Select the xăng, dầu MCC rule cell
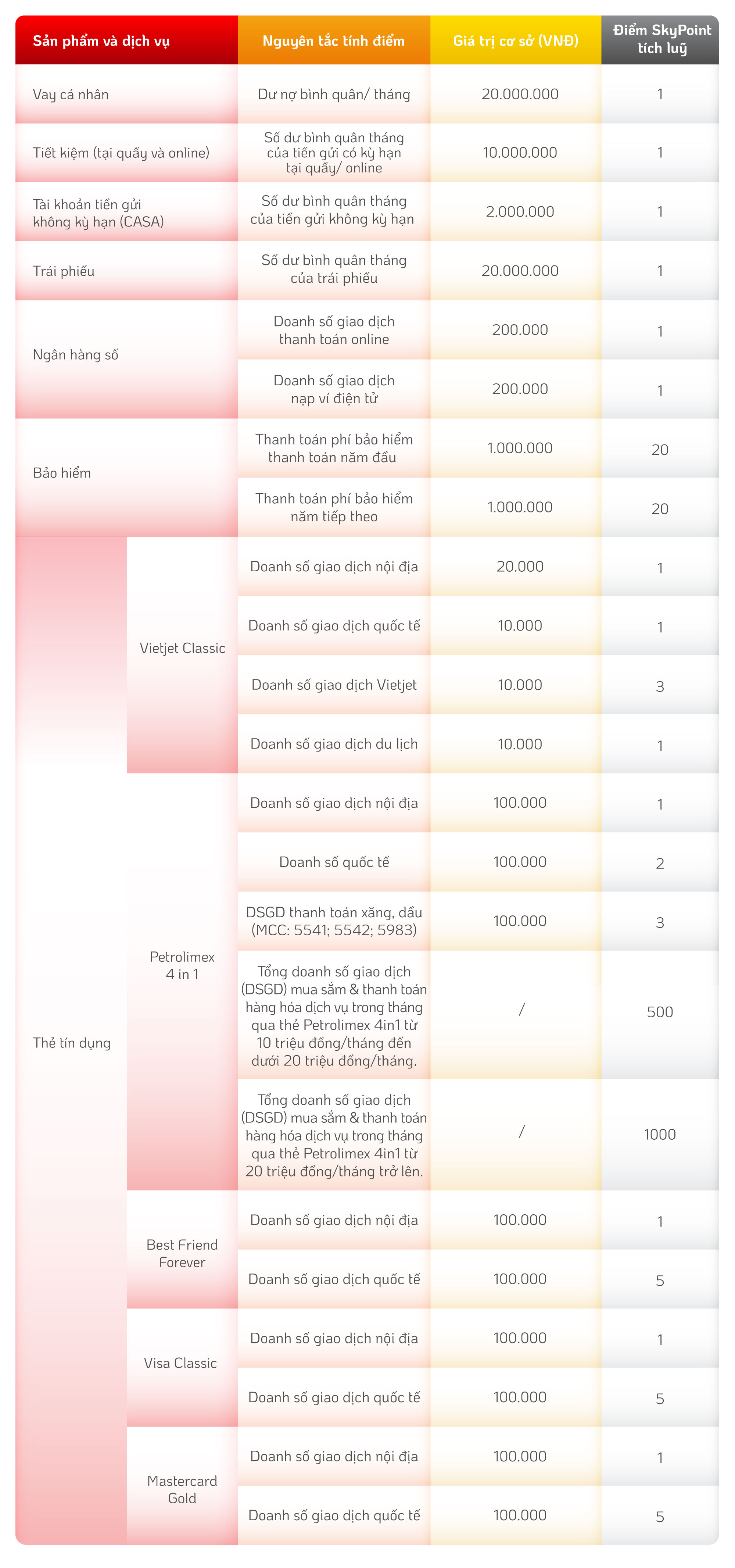 pyautogui.click(x=334, y=921)
